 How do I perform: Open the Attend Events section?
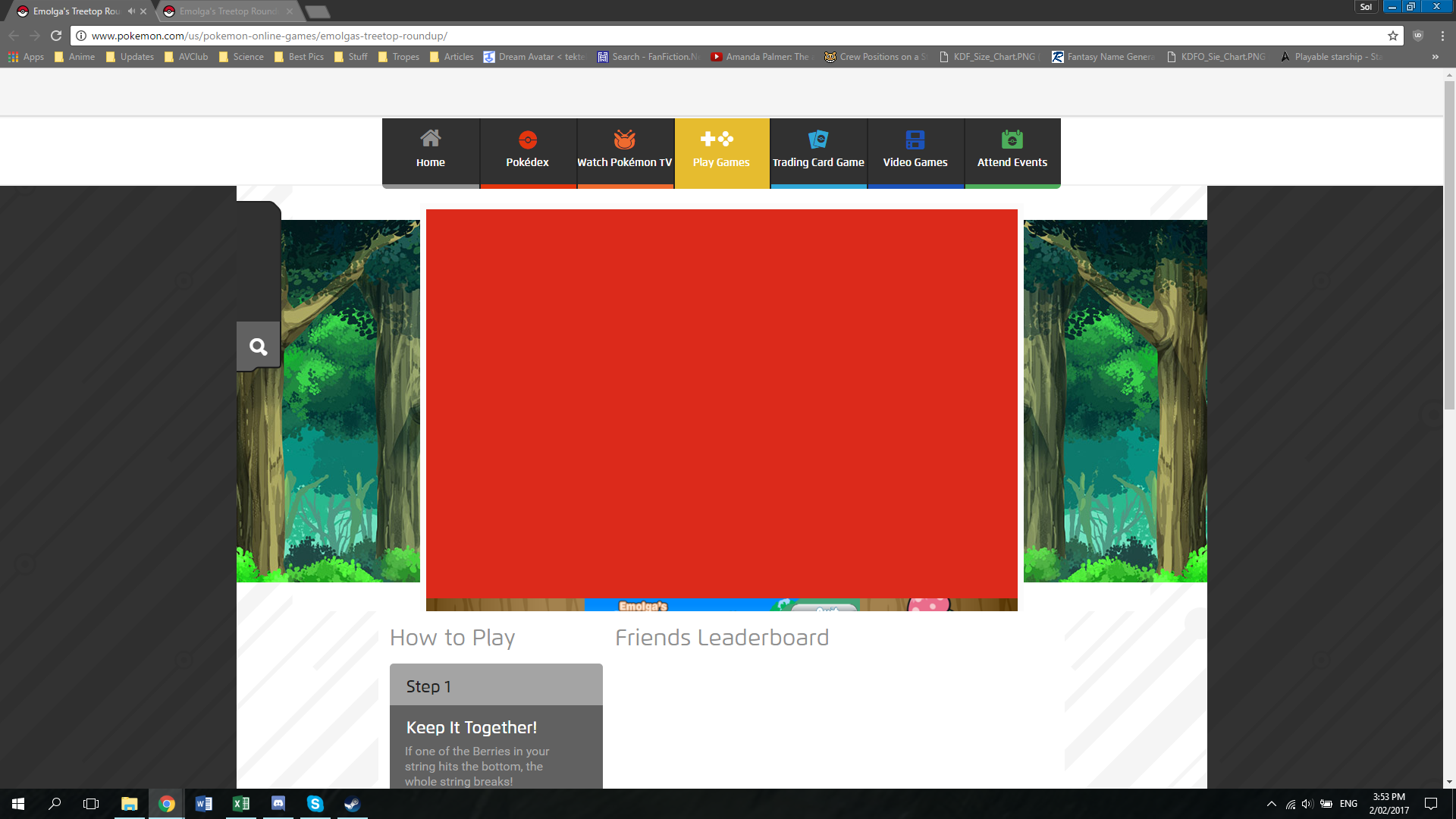pos(1012,152)
